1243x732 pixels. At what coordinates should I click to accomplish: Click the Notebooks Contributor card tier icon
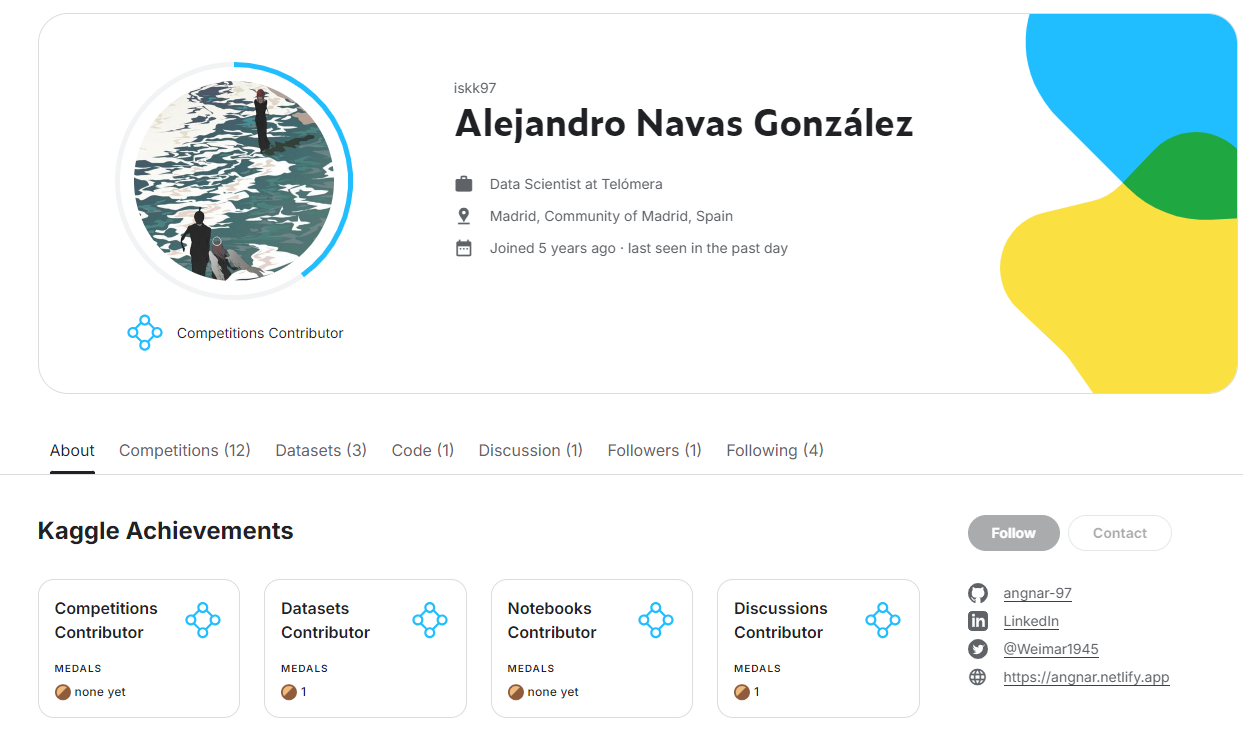tap(656, 620)
